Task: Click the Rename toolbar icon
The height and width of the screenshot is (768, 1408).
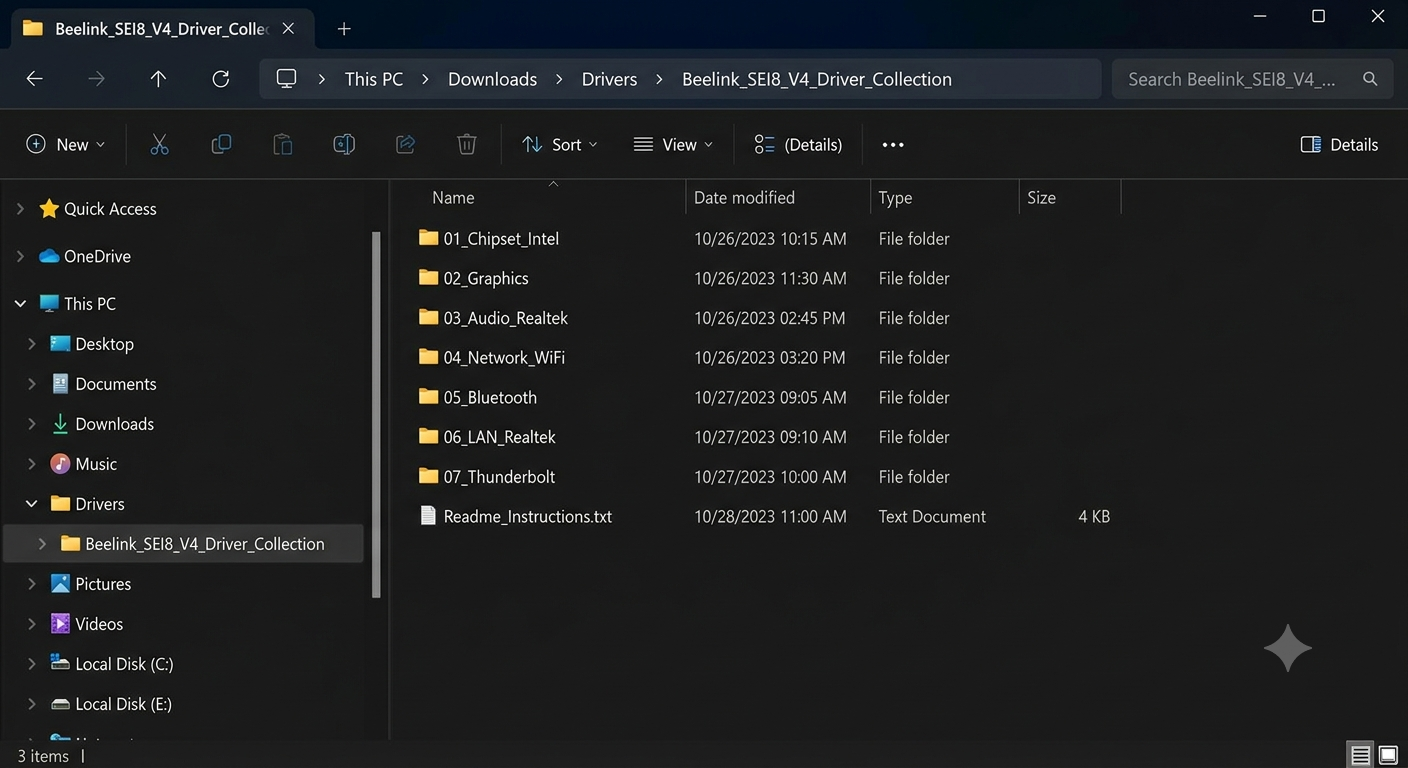Action: [344, 145]
